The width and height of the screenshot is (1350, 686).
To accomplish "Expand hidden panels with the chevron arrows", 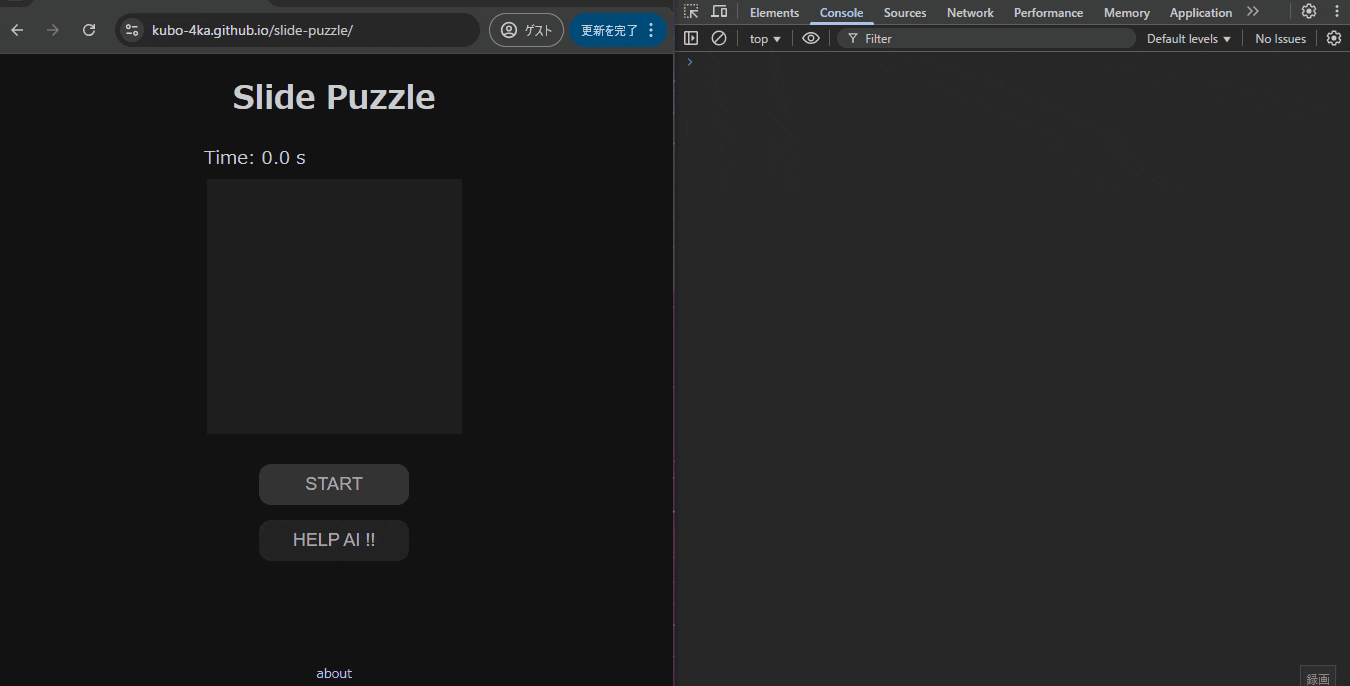I will coord(1253,11).
